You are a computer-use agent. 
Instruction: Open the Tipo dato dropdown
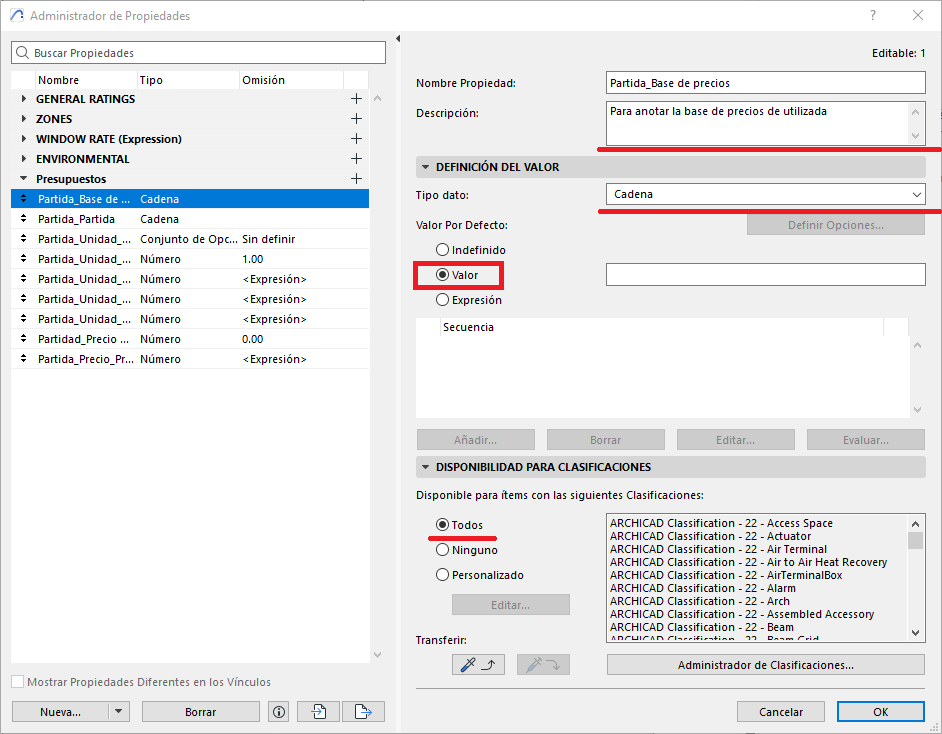click(765, 195)
